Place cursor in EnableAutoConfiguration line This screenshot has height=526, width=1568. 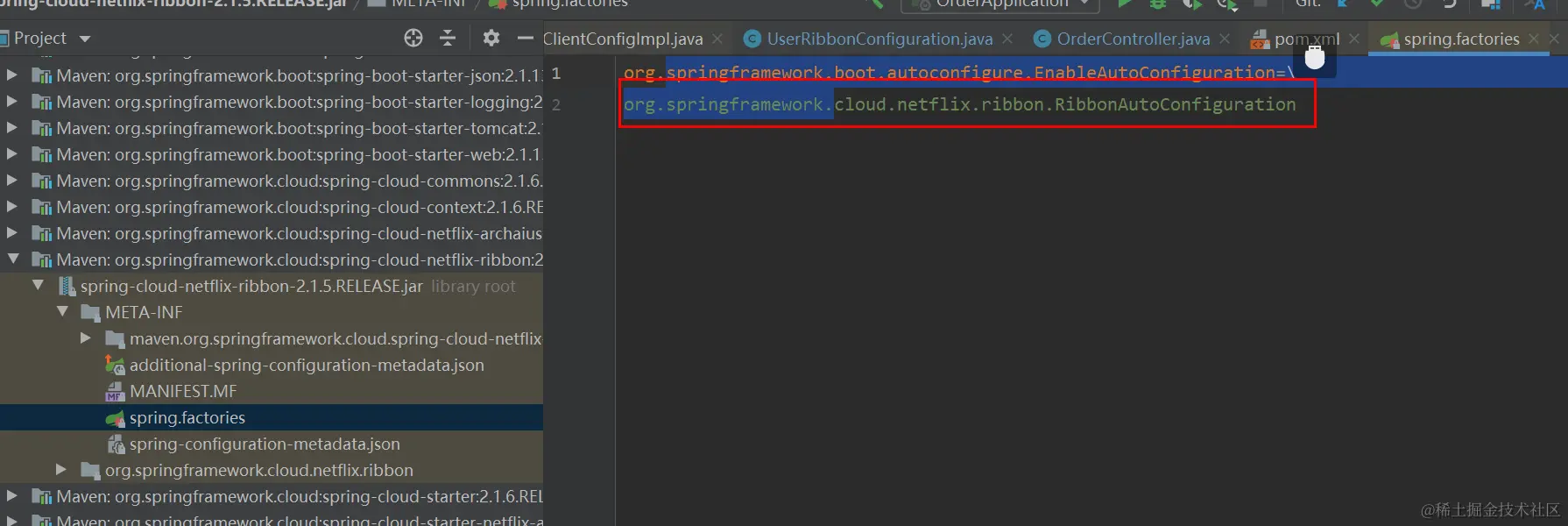click(959, 72)
